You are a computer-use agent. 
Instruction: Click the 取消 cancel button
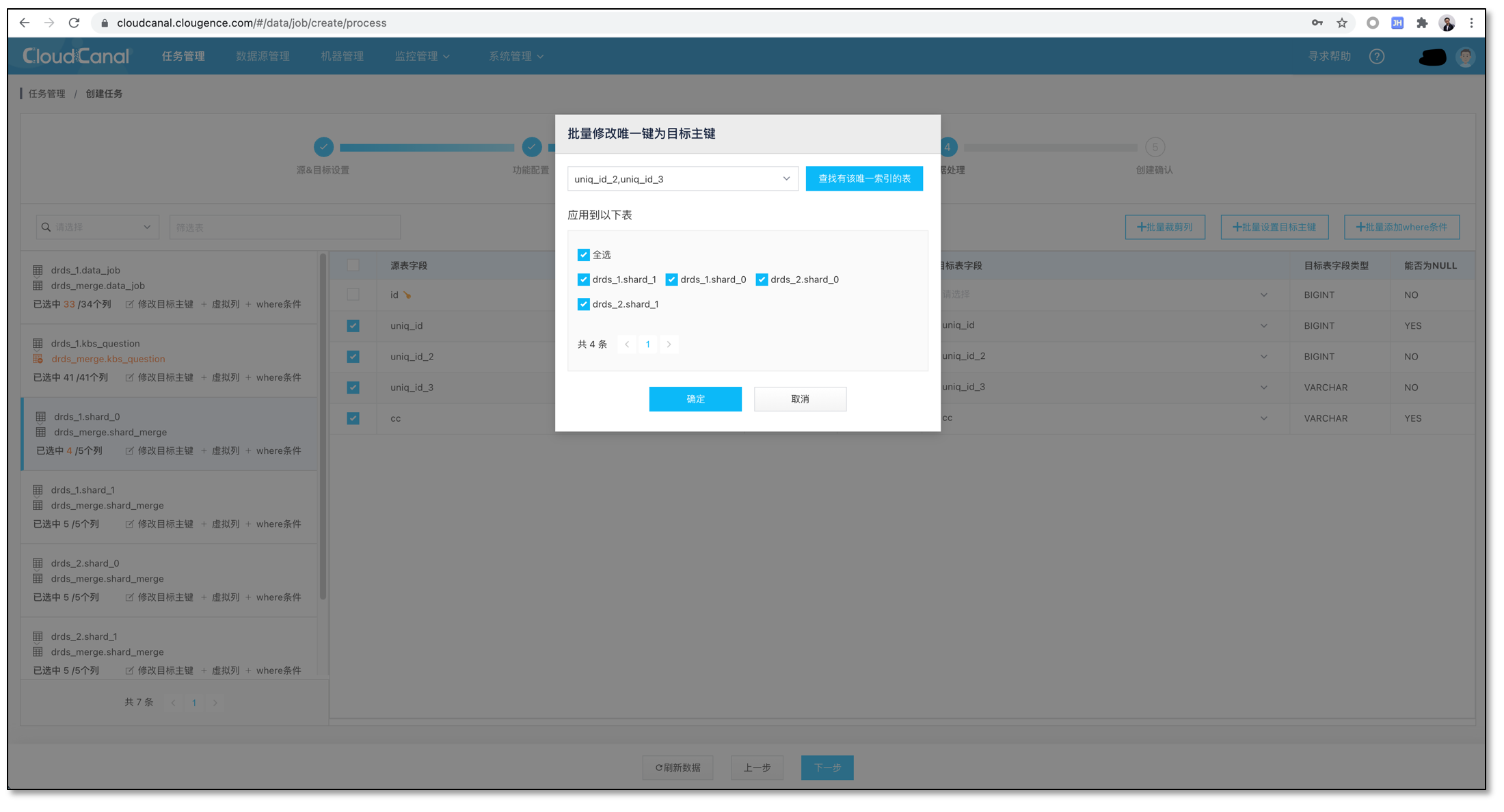point(799,399)
